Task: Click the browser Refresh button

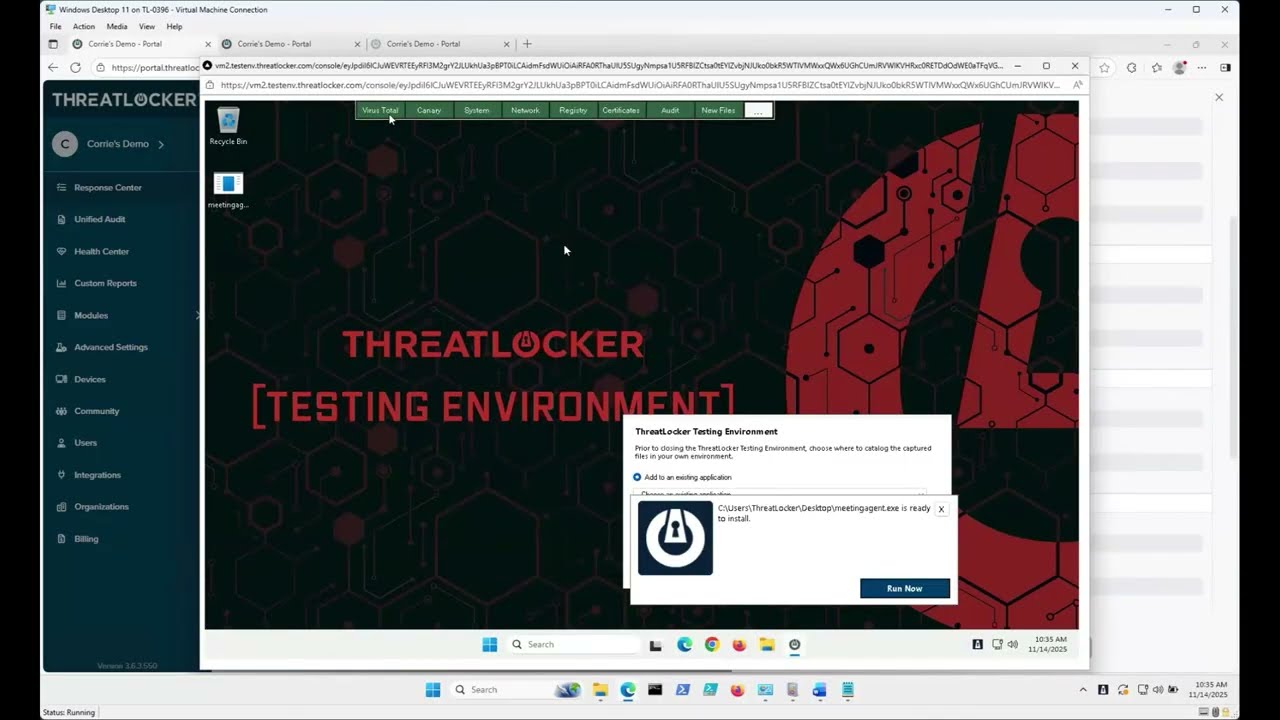Action: click(76, 68)
